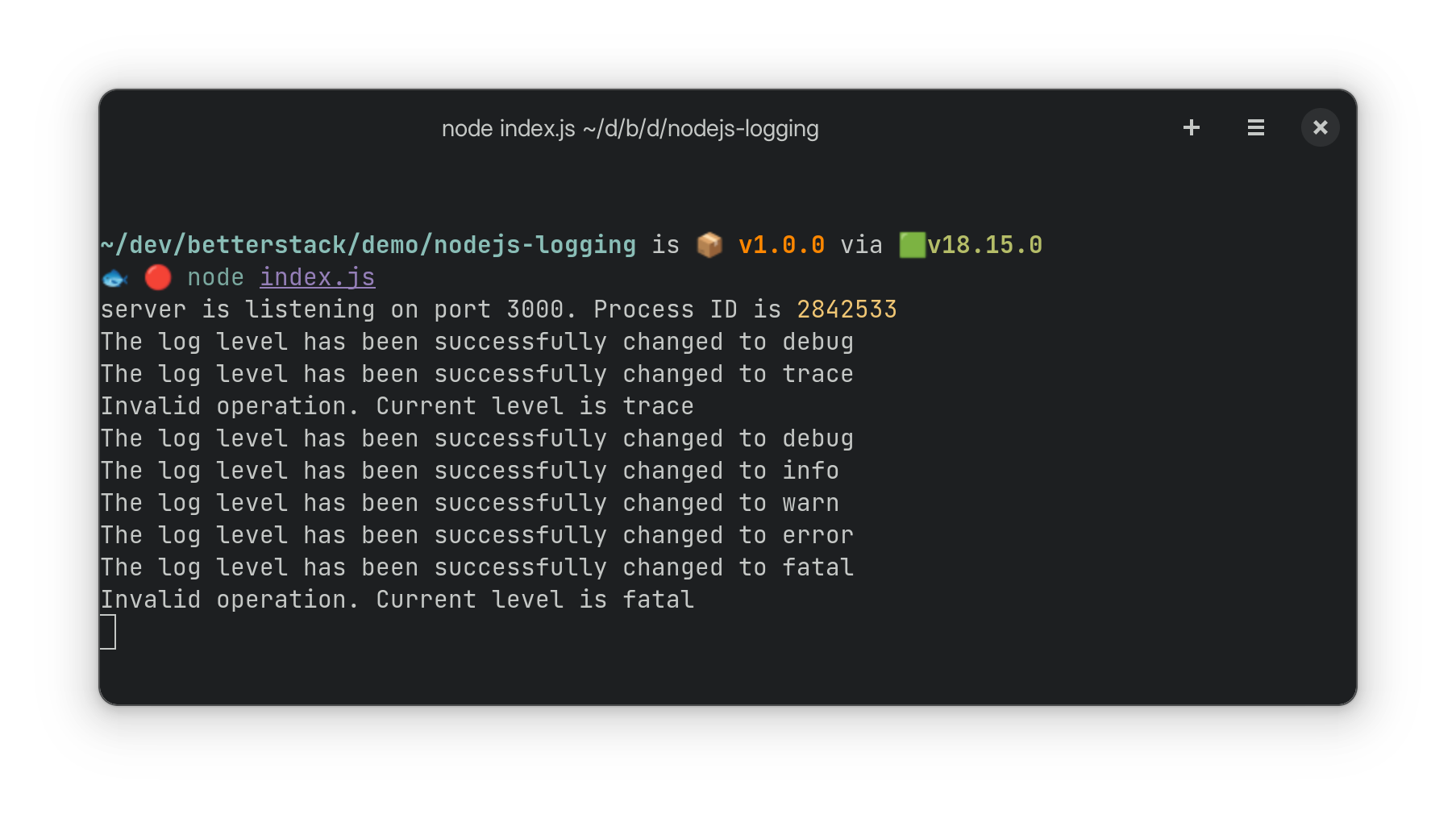1456x814 pixels.
Task: Click the 'Invalid operation. Current level is fatal' line
Action: tap(397, 600)
